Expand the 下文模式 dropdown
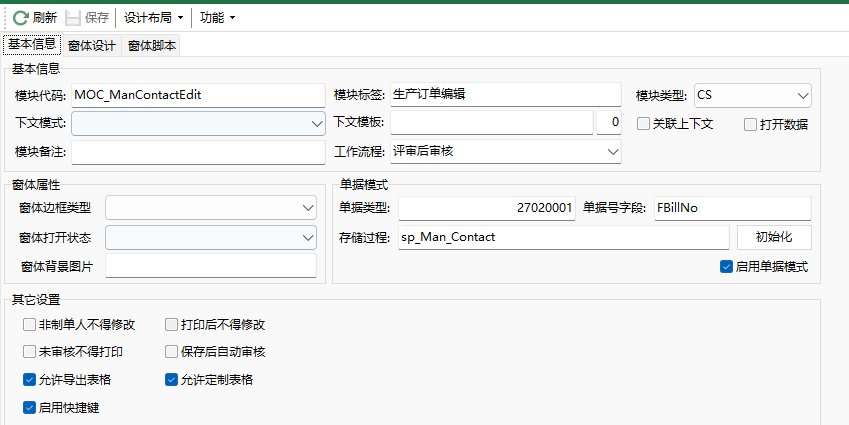The width and height of the screenshot is (849, 425). (316, 123)
